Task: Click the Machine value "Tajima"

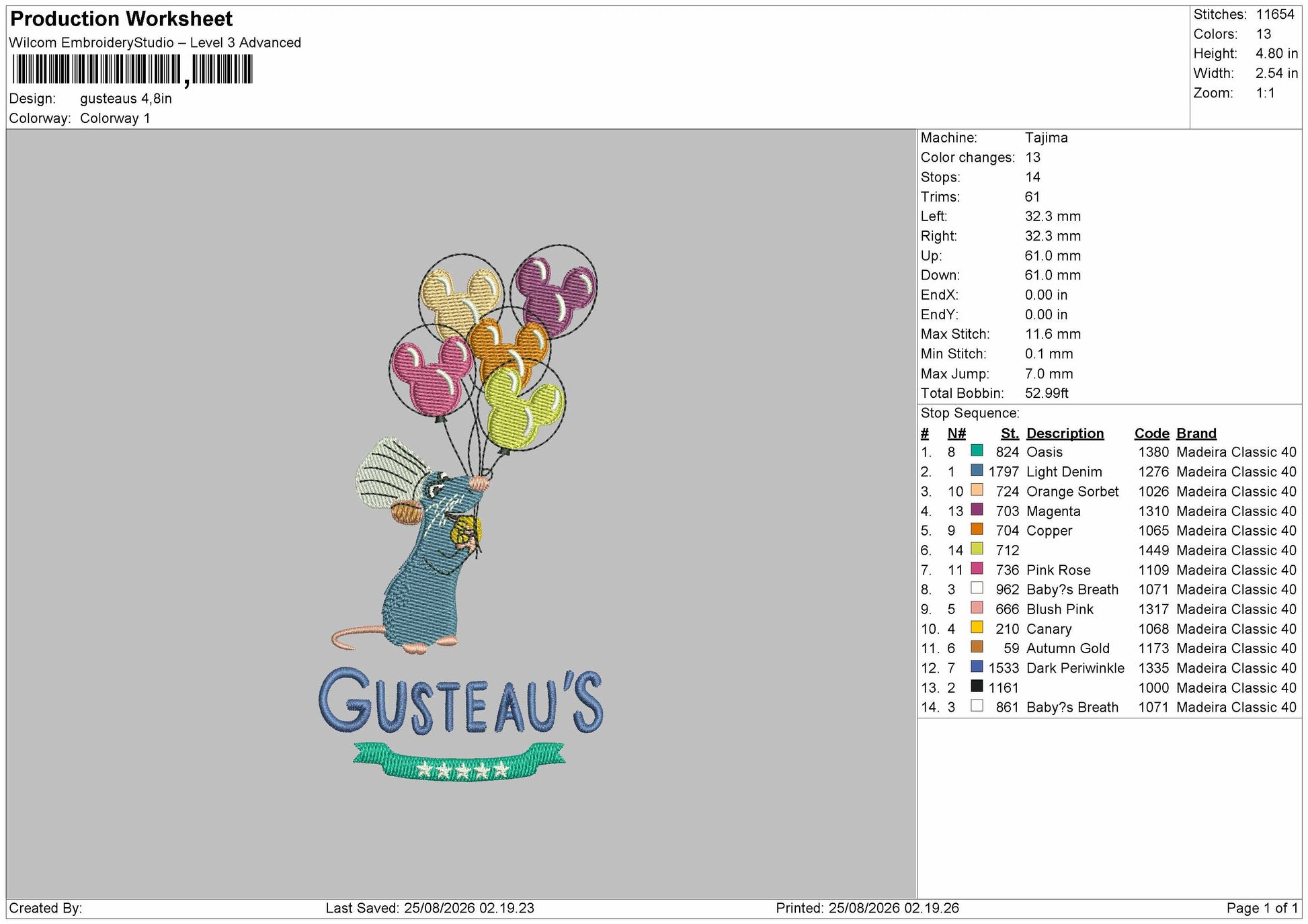Action: (1046, 138)
